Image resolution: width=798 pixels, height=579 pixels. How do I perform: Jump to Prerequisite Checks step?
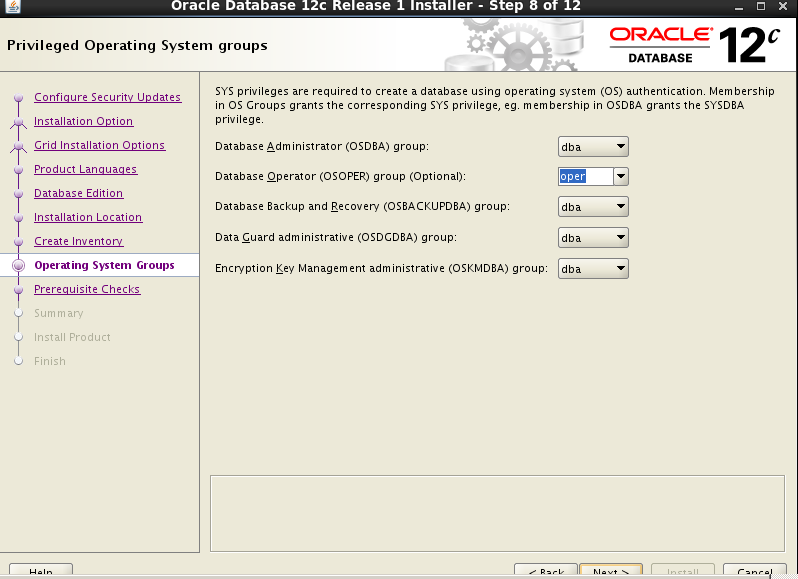[x=87, y=289]
